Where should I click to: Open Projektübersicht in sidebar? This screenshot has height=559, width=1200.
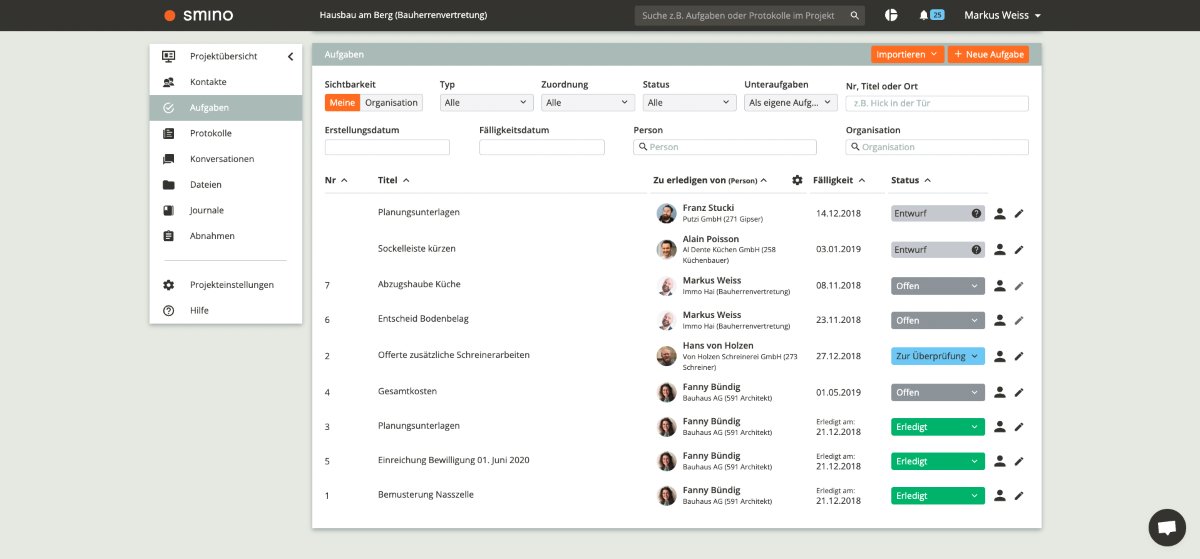[223, 56]
